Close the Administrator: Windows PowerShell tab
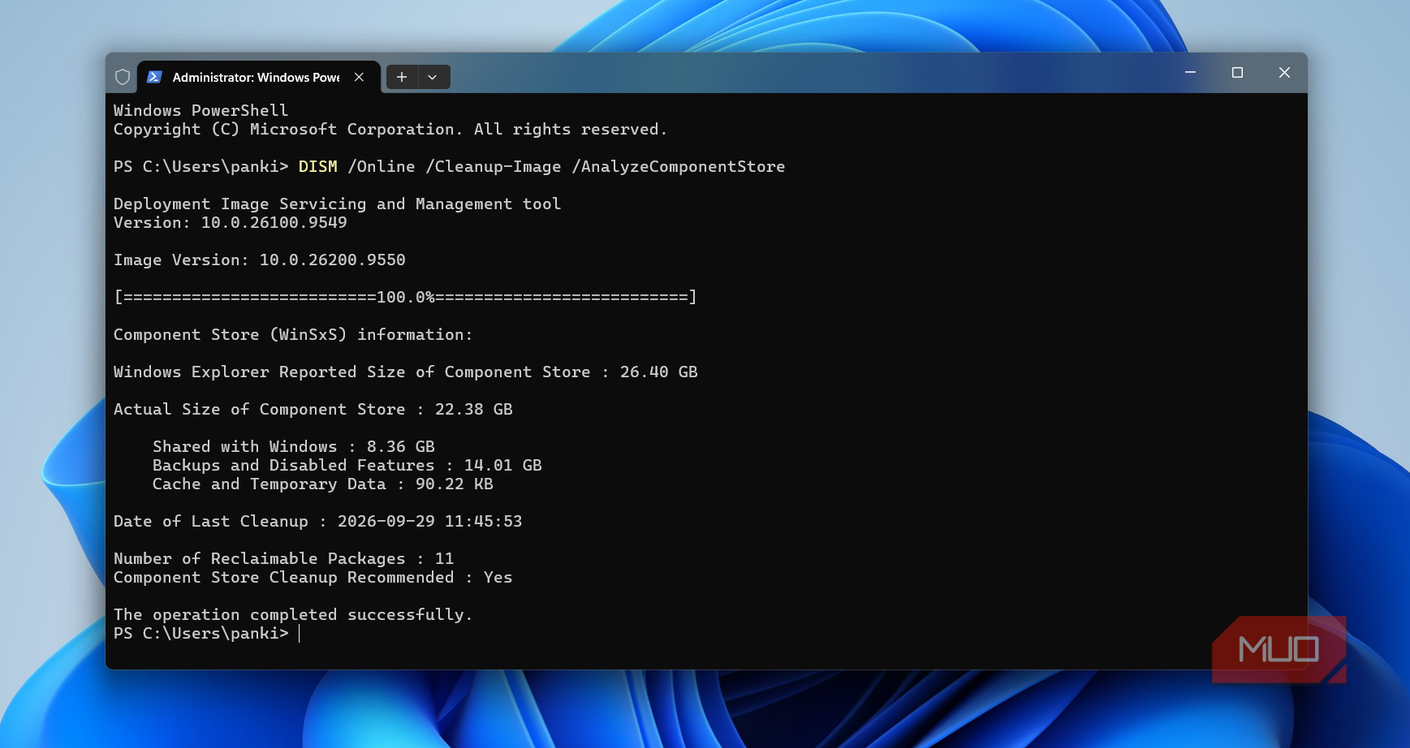 [359, 77]
